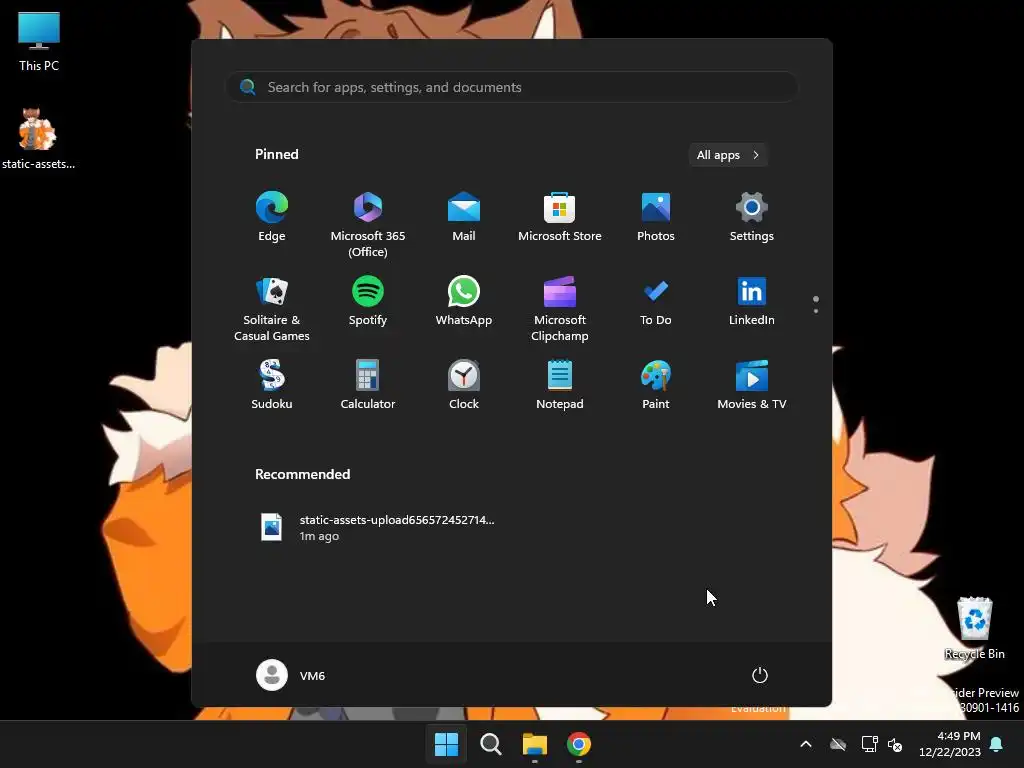Click the Windows Start button on taskbar

[x=447, y=744]
